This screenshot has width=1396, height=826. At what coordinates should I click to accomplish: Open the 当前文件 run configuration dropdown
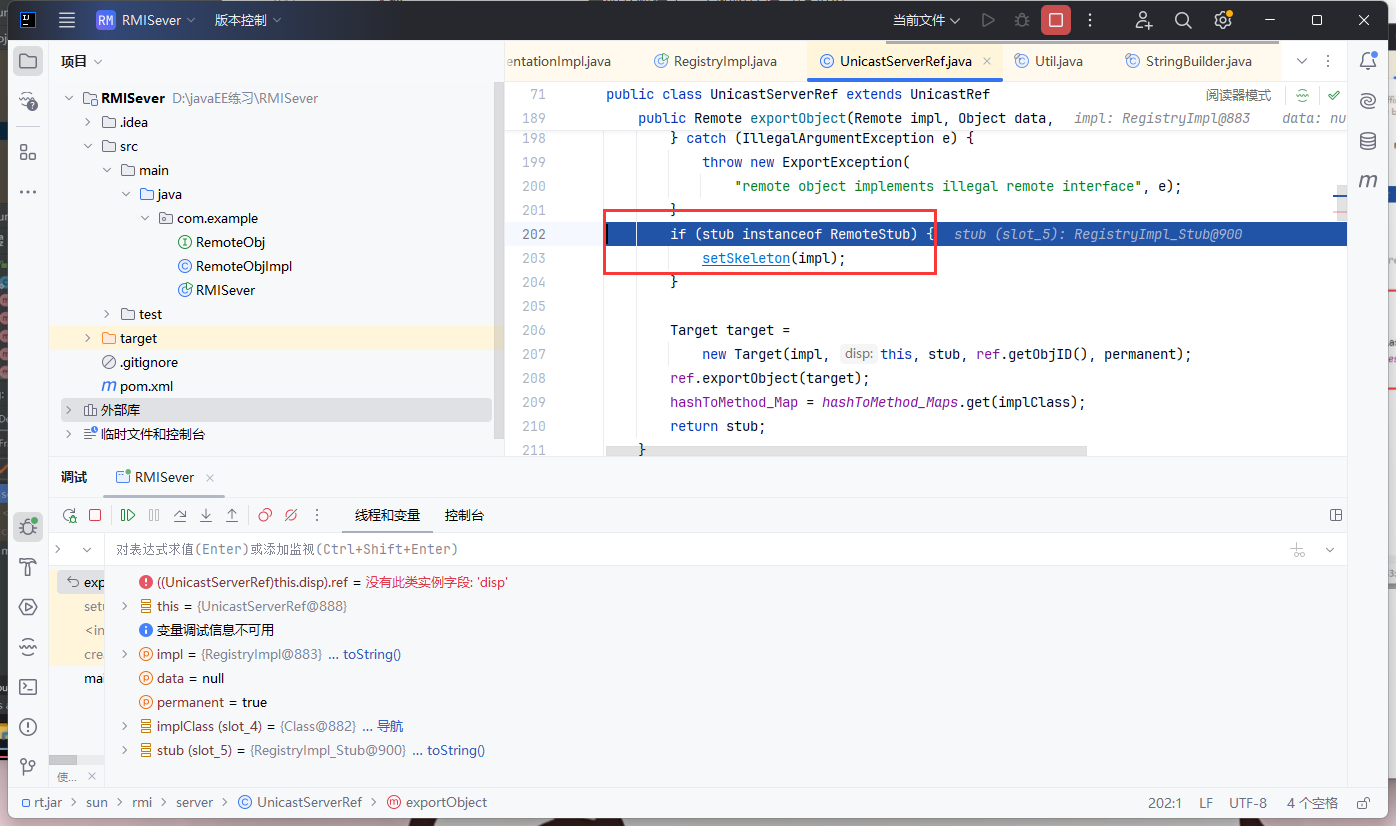pos(926,20)
